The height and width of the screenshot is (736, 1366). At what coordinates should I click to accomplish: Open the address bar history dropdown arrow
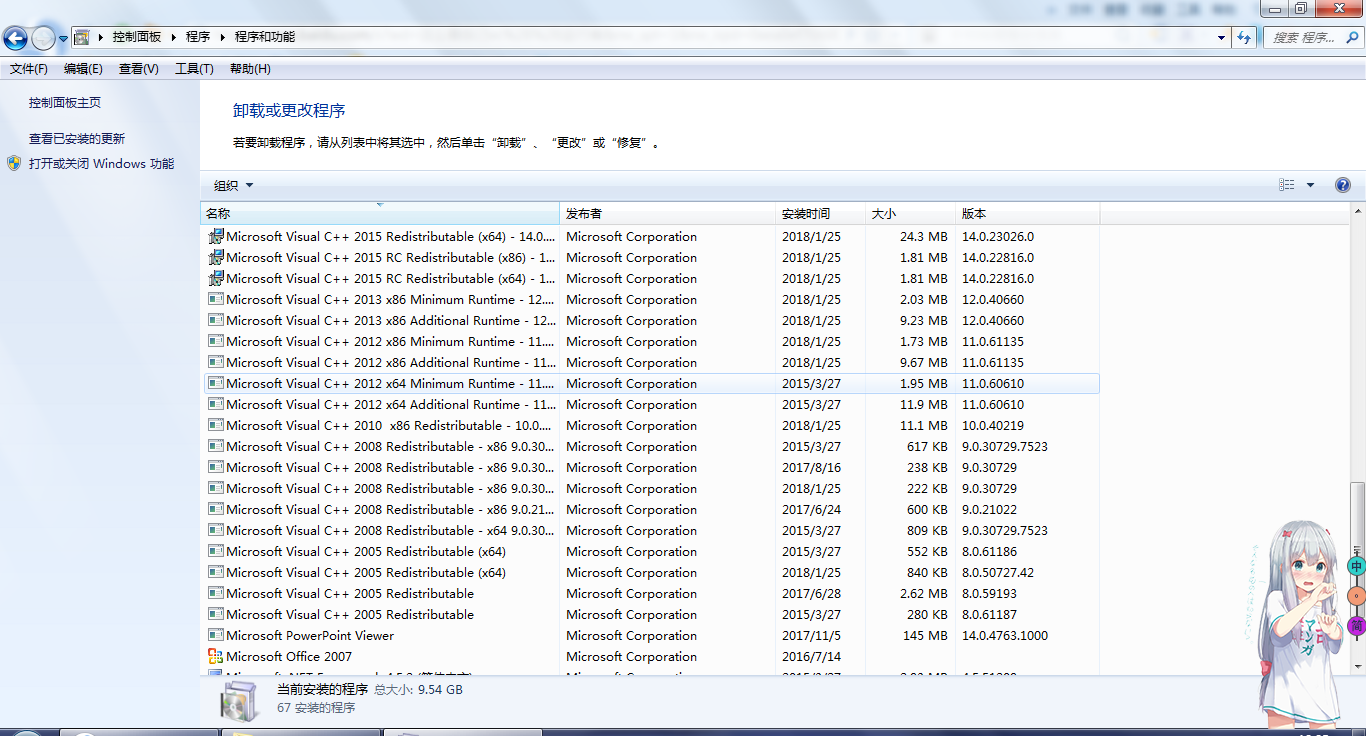click(1222, 37)
